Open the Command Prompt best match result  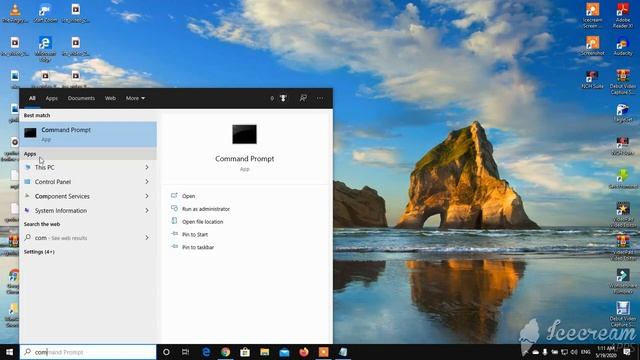point(88,134)
